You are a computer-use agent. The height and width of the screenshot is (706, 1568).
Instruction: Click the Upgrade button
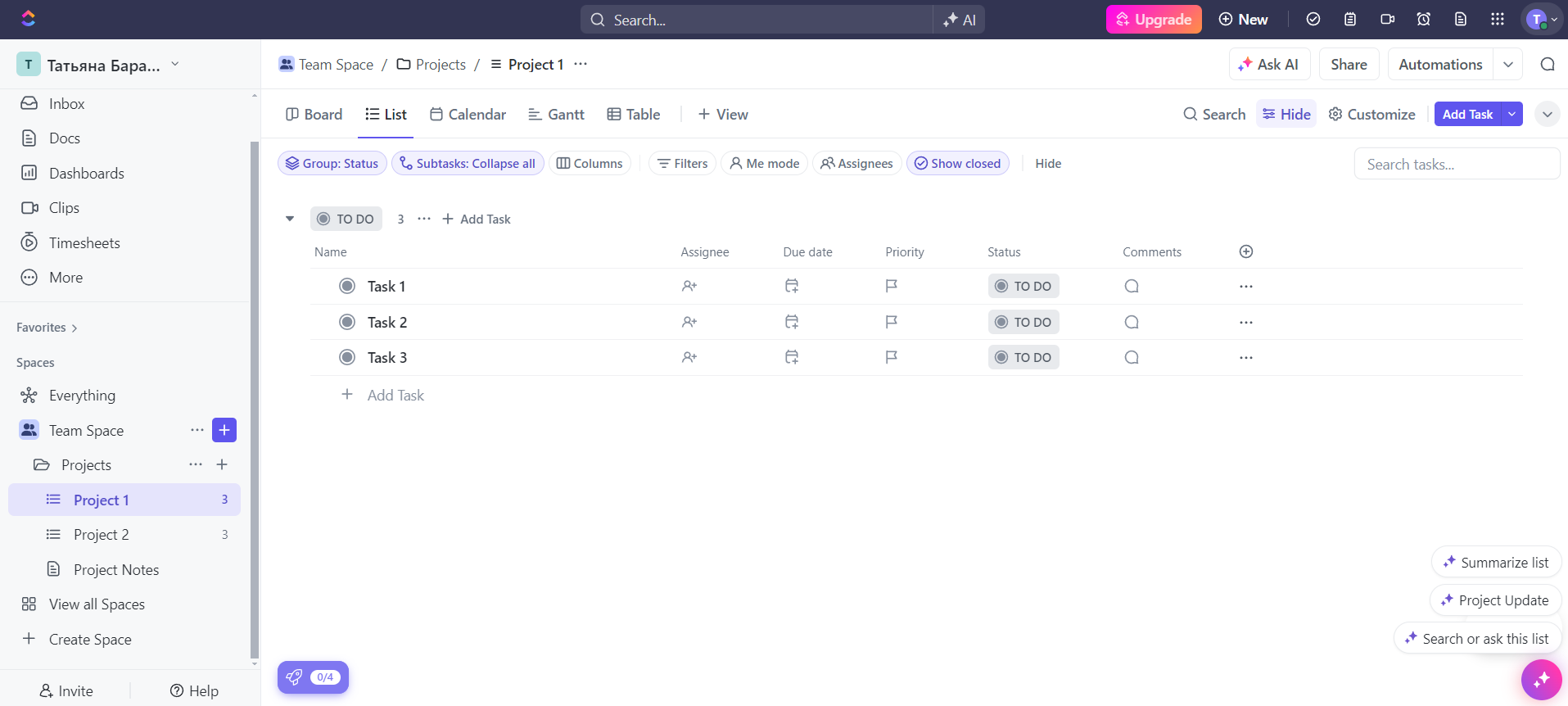[1154, 19]
